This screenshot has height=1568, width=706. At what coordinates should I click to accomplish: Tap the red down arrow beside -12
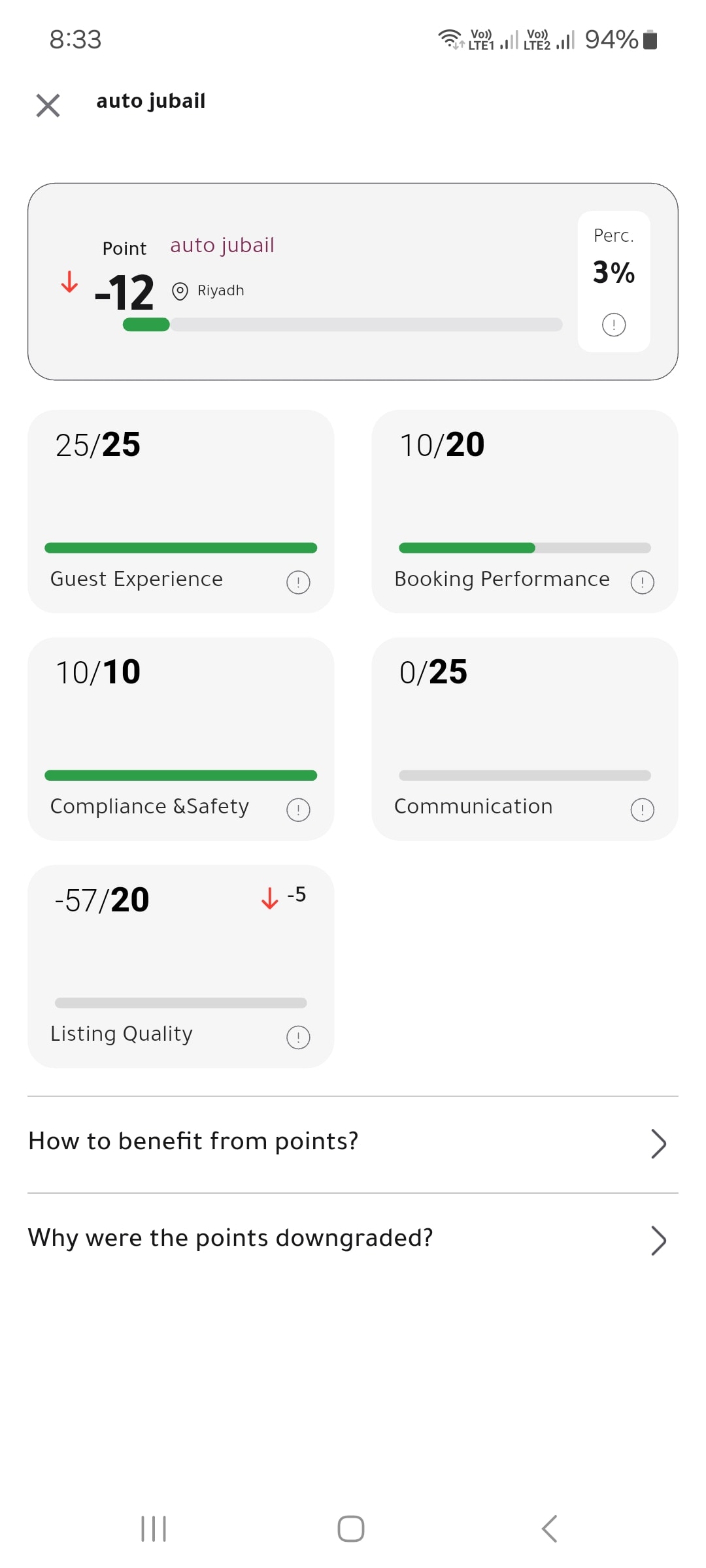tap(69, 282)
